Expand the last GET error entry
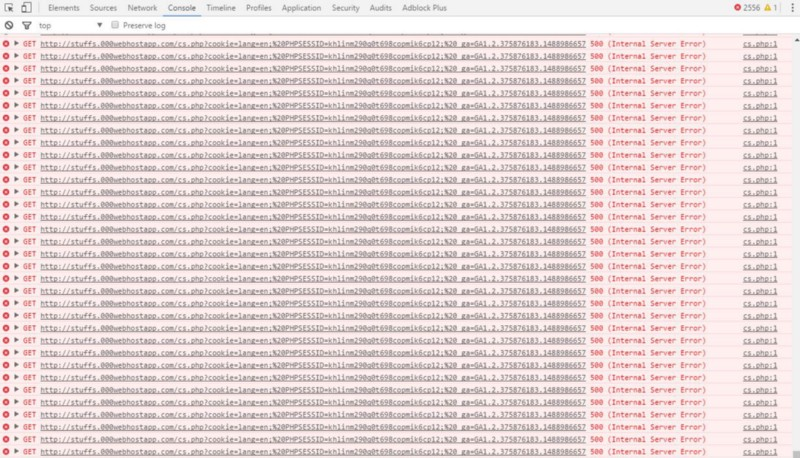The width and height of the screenshot is (800, 458). coord(17,451)
